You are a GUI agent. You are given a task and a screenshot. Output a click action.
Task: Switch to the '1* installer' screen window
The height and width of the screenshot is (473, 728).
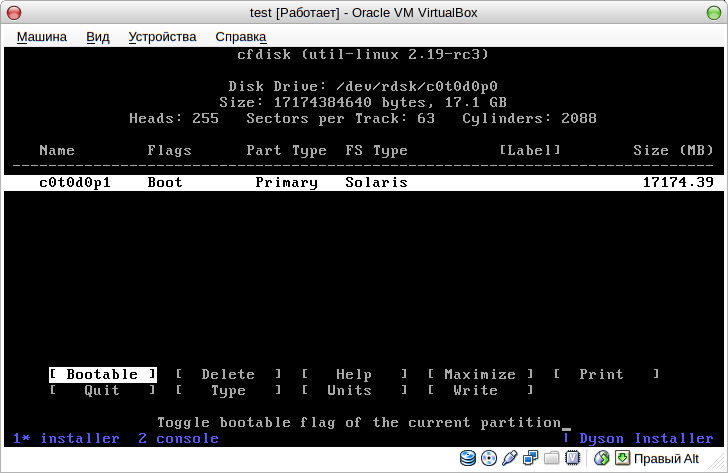point(66,438)
